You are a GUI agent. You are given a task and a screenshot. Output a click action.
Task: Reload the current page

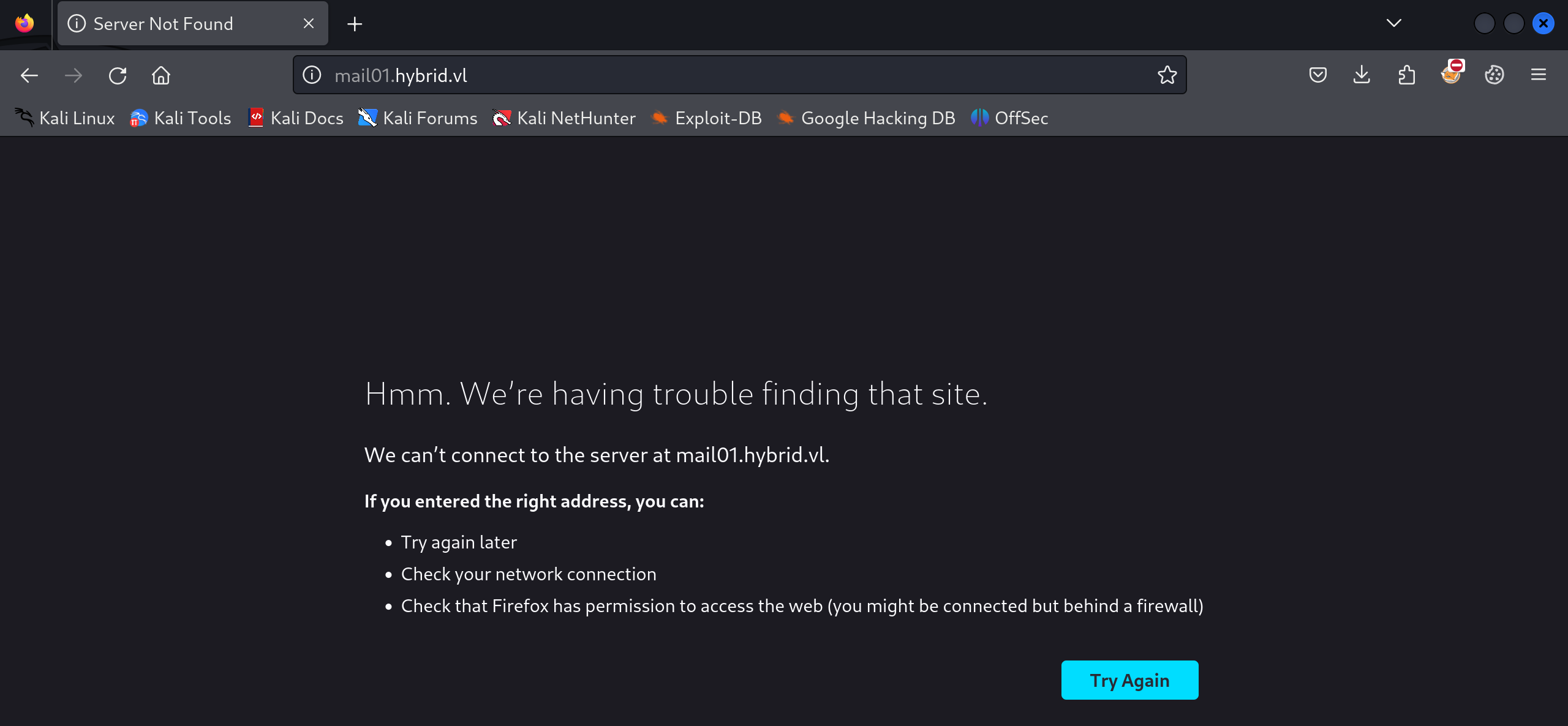pyautogui.click(x=117, y=75)
